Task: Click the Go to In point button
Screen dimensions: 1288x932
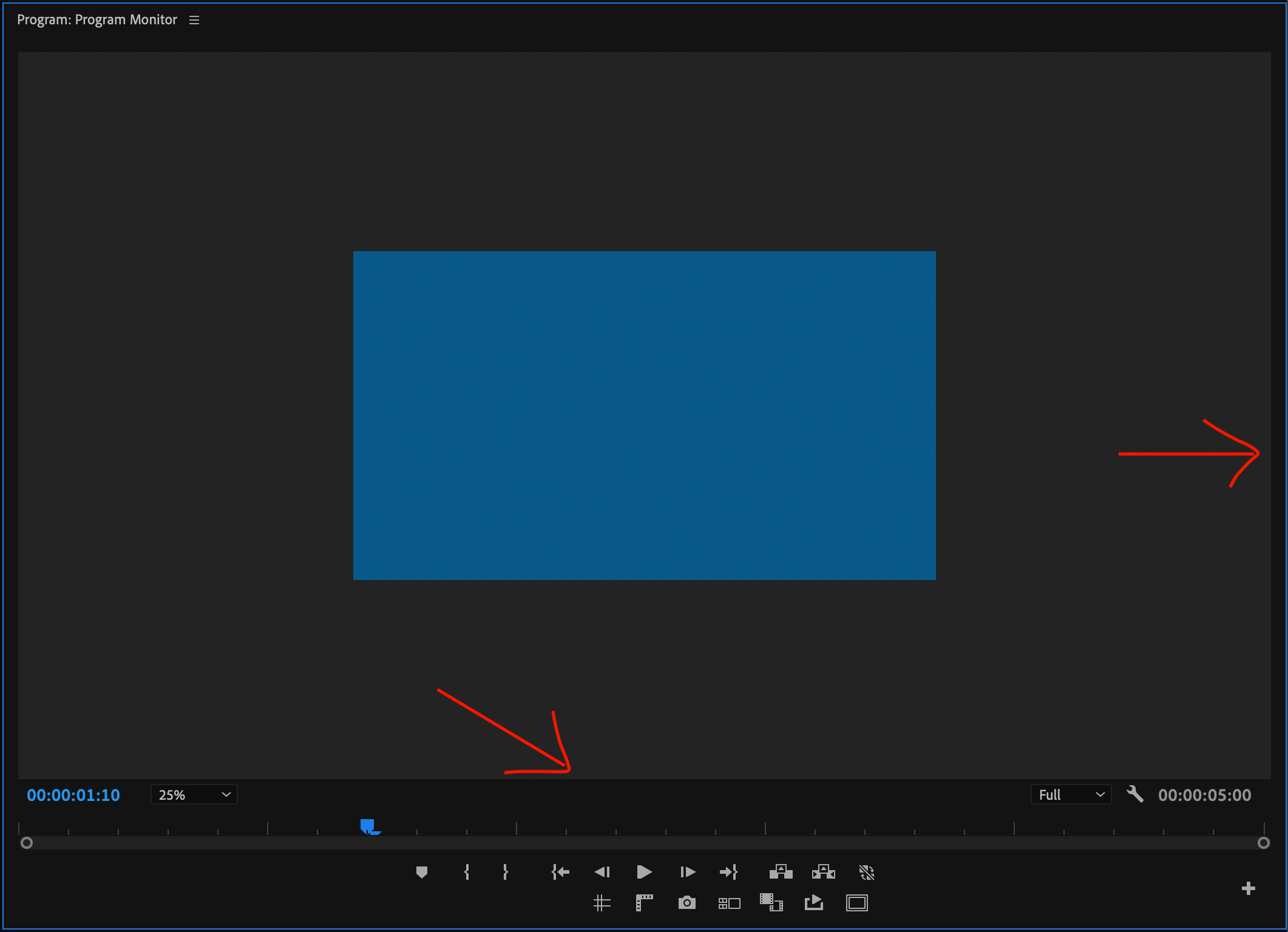Action: tap(560, 872)
